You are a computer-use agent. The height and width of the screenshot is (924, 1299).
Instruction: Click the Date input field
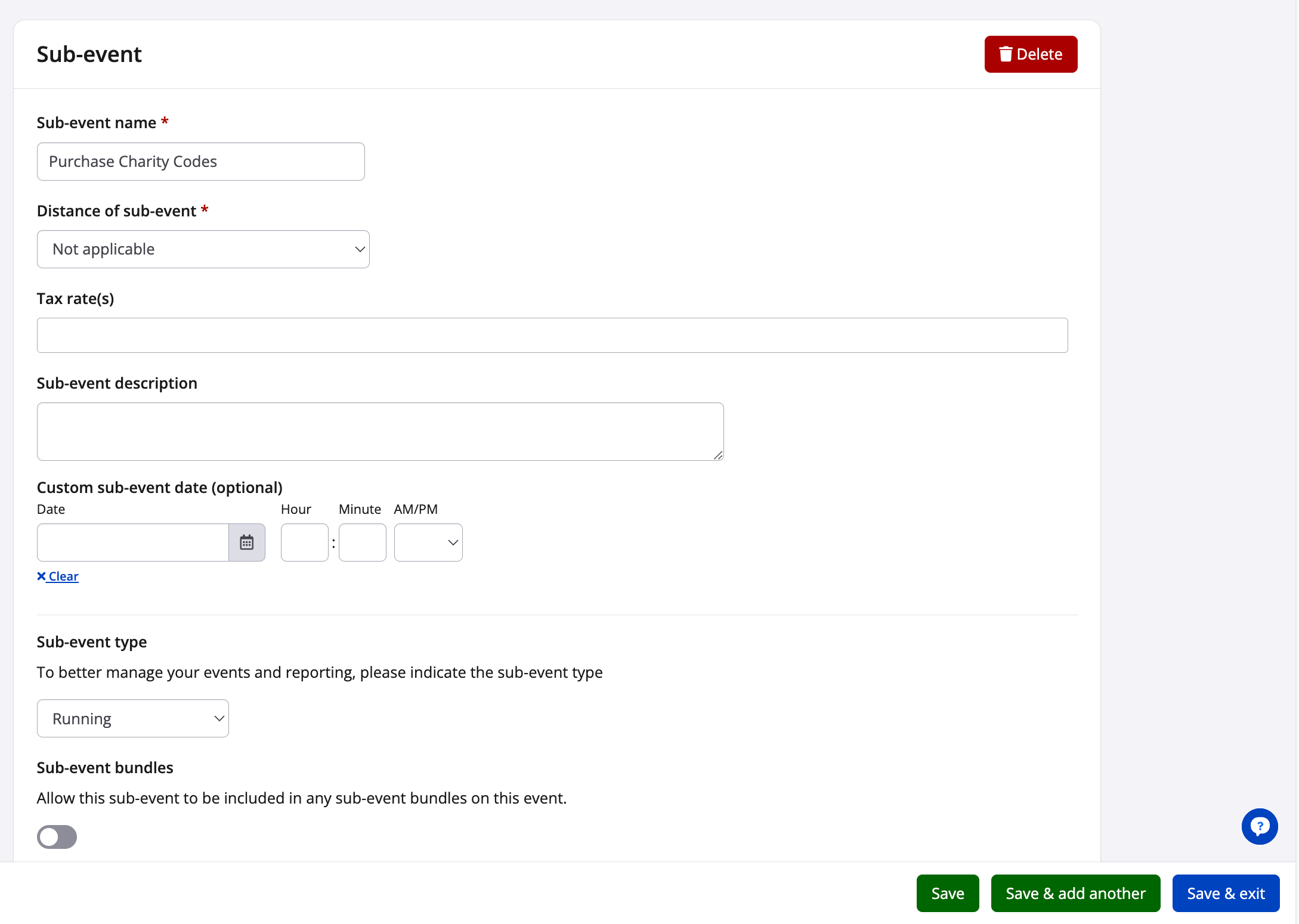point(131,542)
